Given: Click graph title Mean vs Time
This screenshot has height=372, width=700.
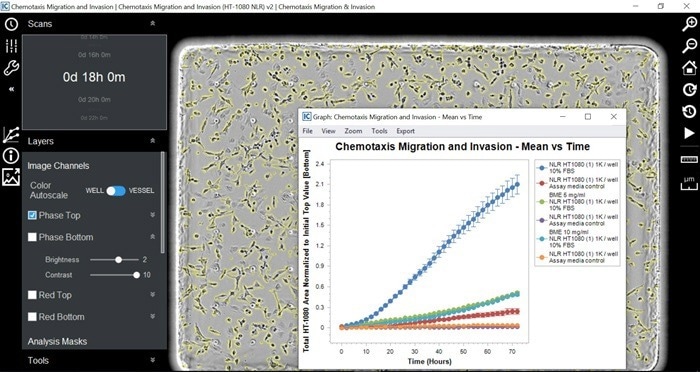Looking at the screenshot, I should coord(462,146).
